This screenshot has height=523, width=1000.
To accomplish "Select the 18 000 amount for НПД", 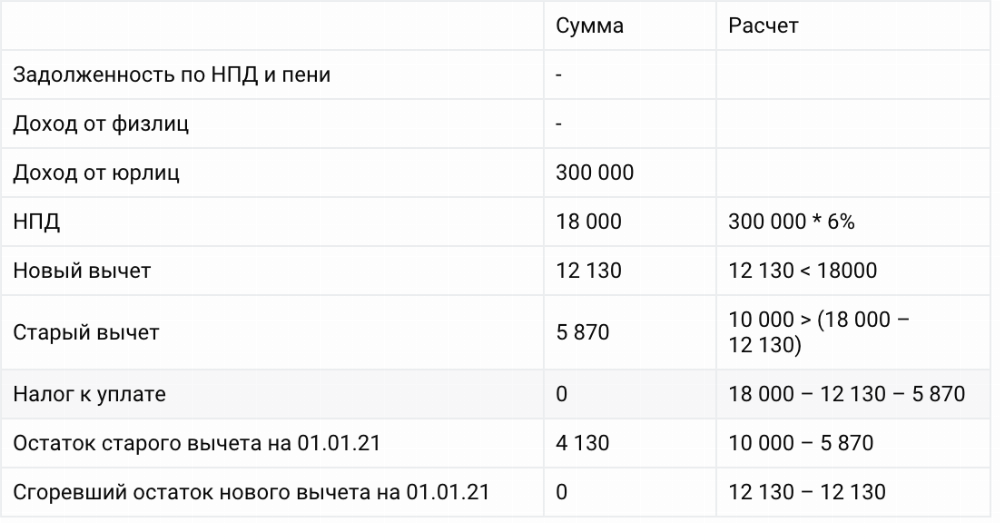I will pos(588,222).
